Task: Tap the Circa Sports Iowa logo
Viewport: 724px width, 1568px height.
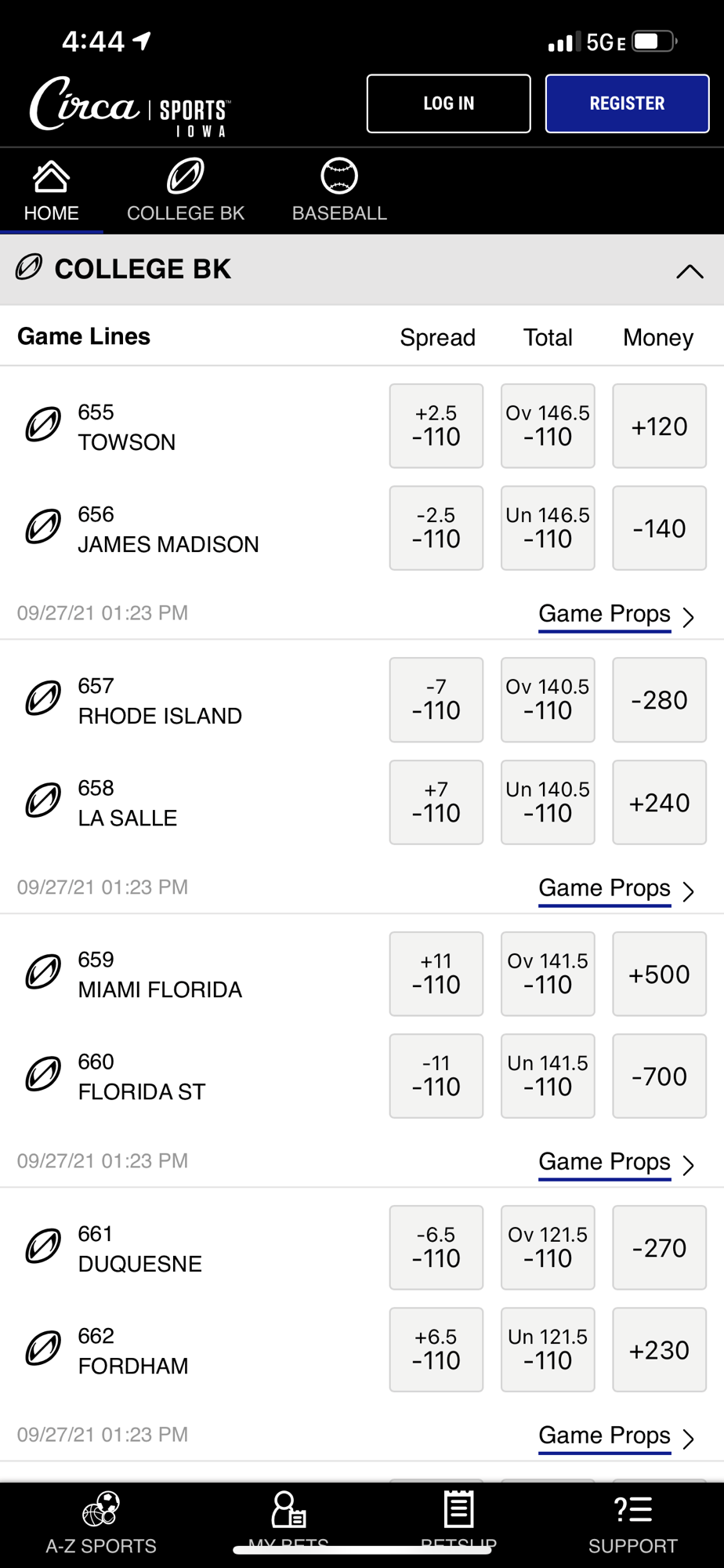Action: point(130,107)
